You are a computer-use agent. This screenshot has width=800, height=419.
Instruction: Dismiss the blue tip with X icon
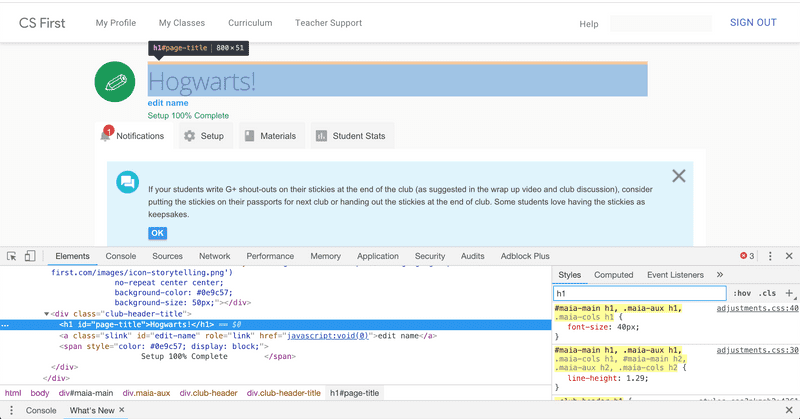click(x=679, y=176)
